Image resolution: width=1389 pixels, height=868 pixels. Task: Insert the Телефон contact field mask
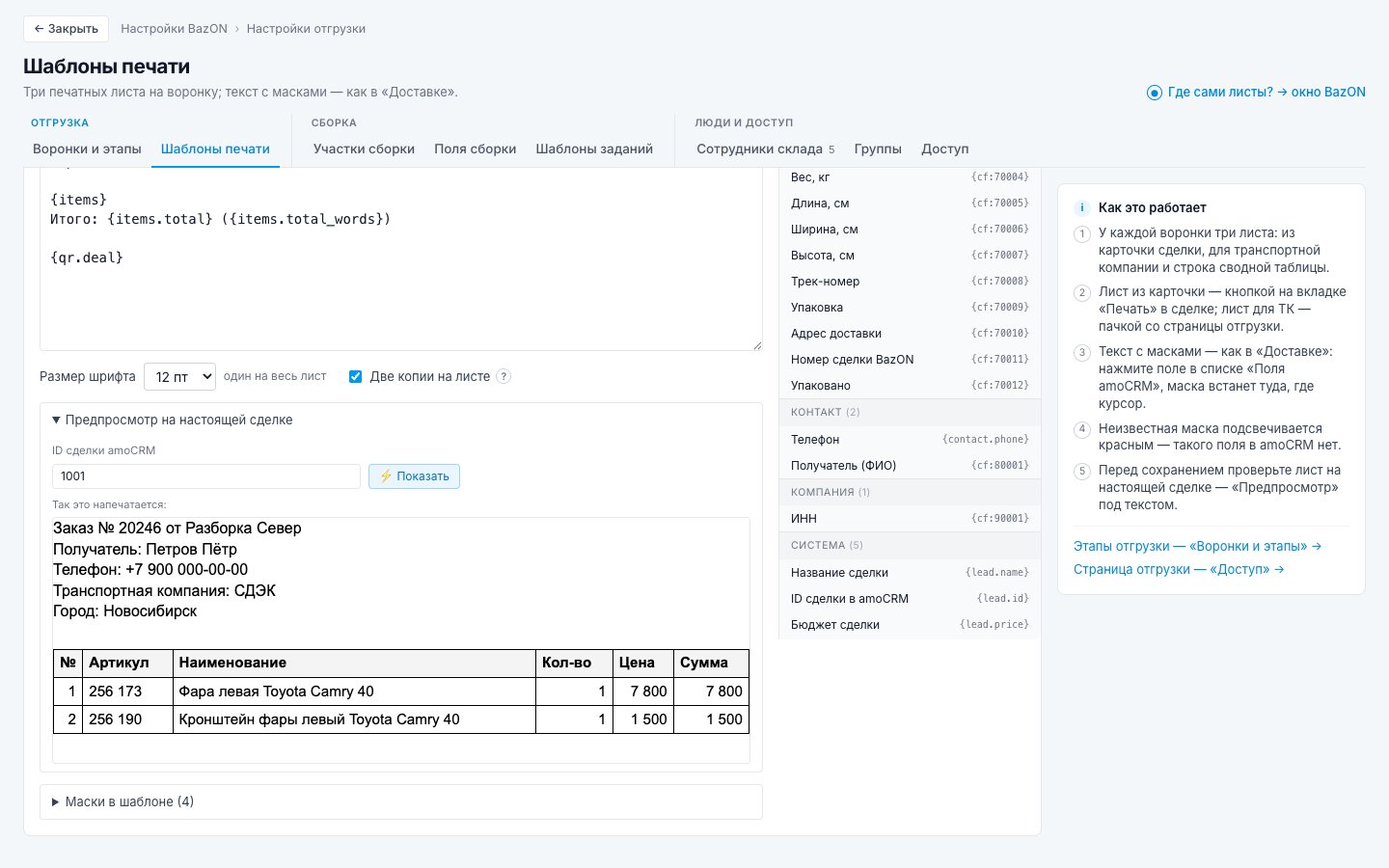pos(910,440)
